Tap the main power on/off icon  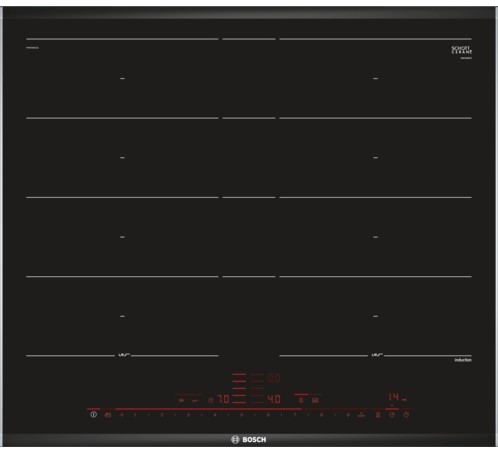(93, 415)
